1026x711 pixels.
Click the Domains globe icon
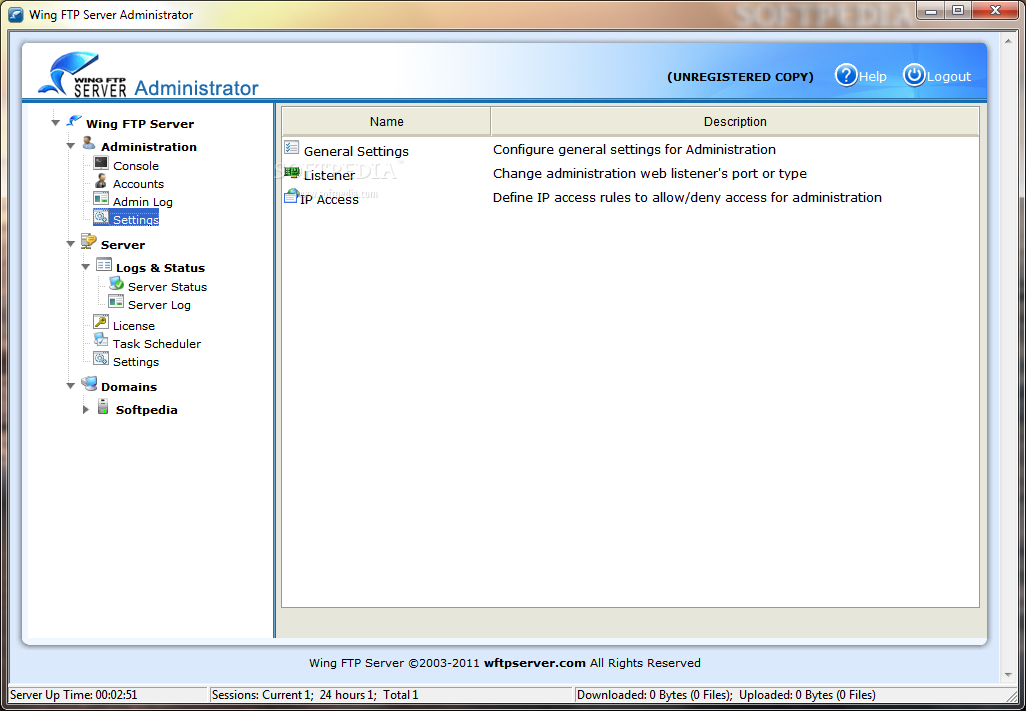pyautogui.click(x=89, y=384)
